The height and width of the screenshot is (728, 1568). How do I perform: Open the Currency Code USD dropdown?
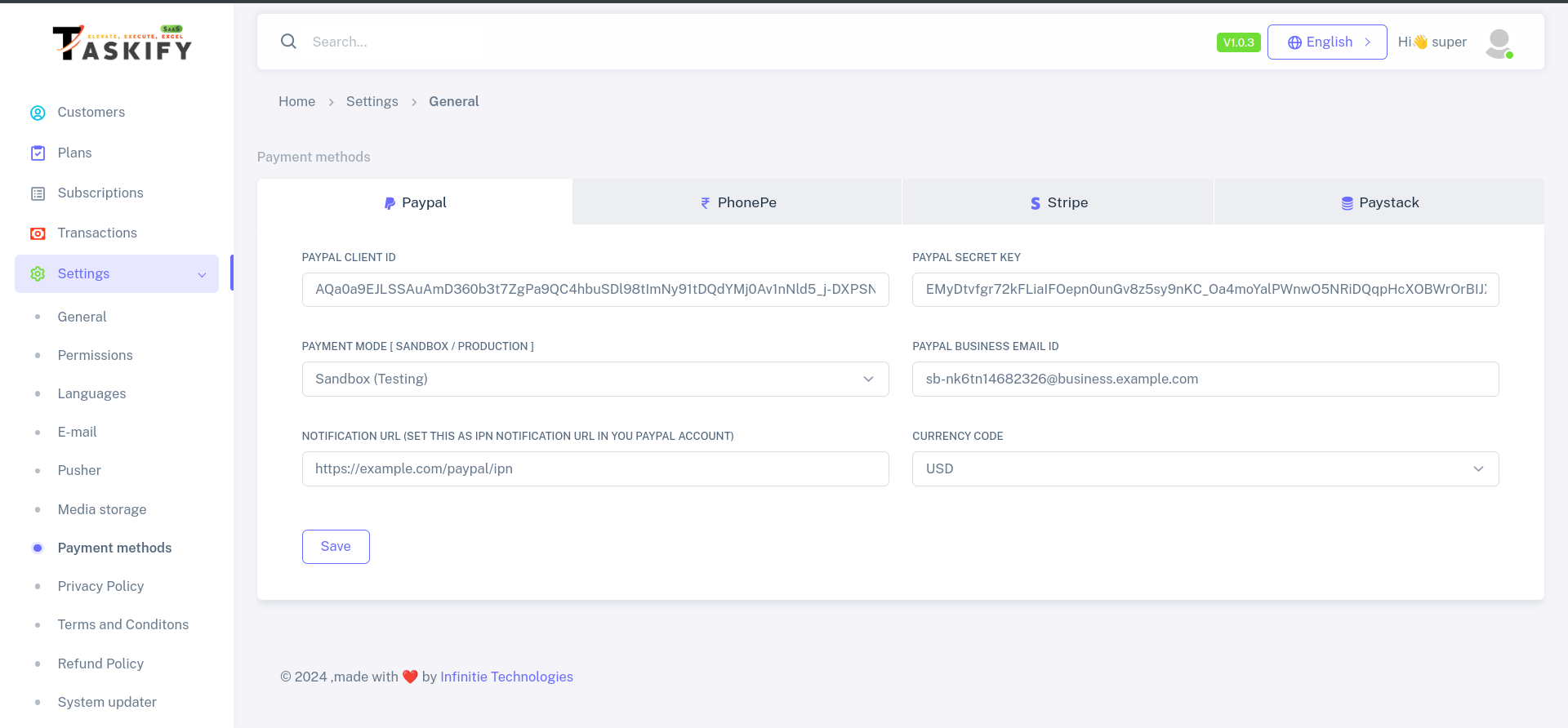point(1205,469)
